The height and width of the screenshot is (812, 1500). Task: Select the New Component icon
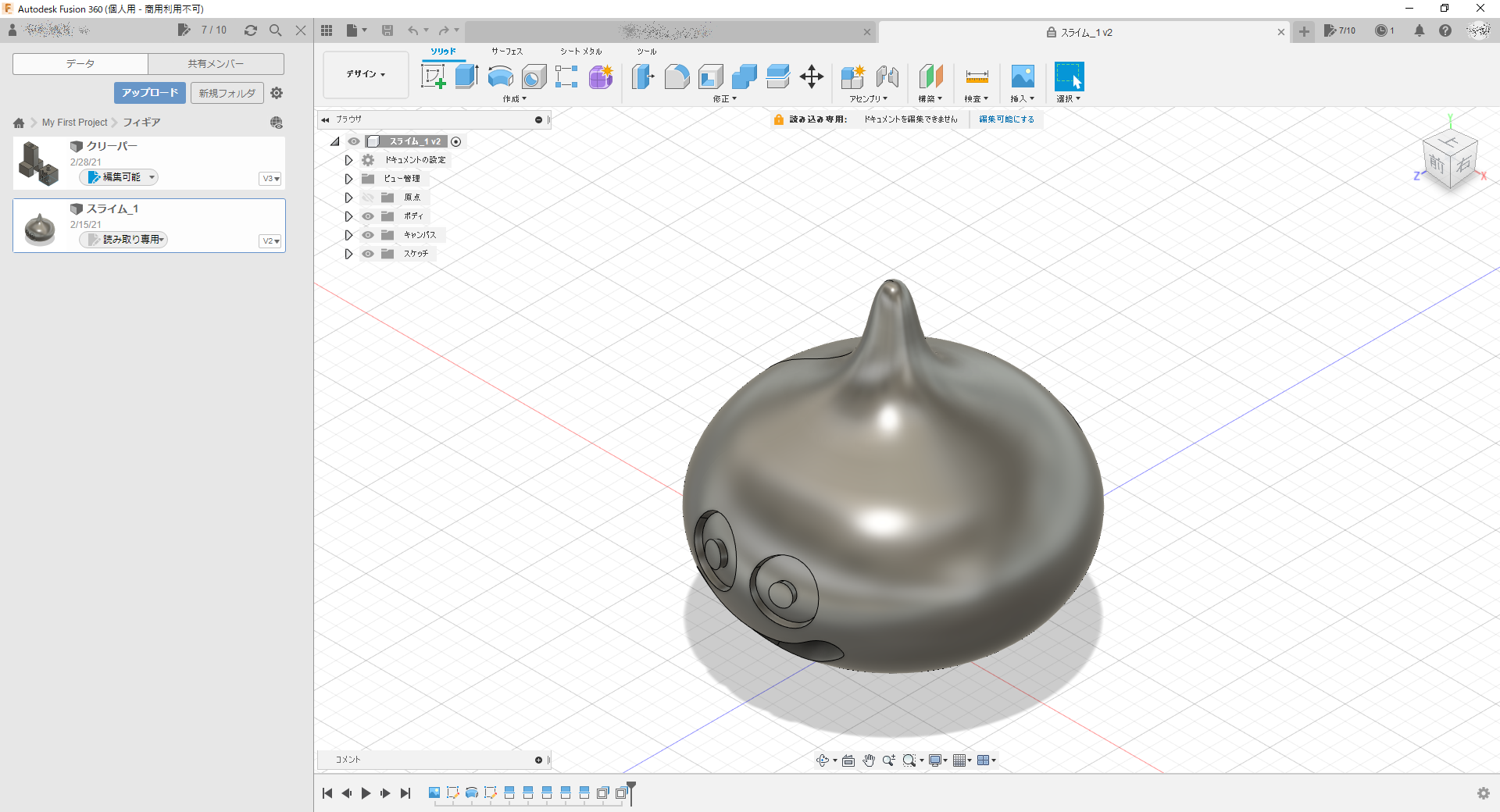tap(853, 77)
